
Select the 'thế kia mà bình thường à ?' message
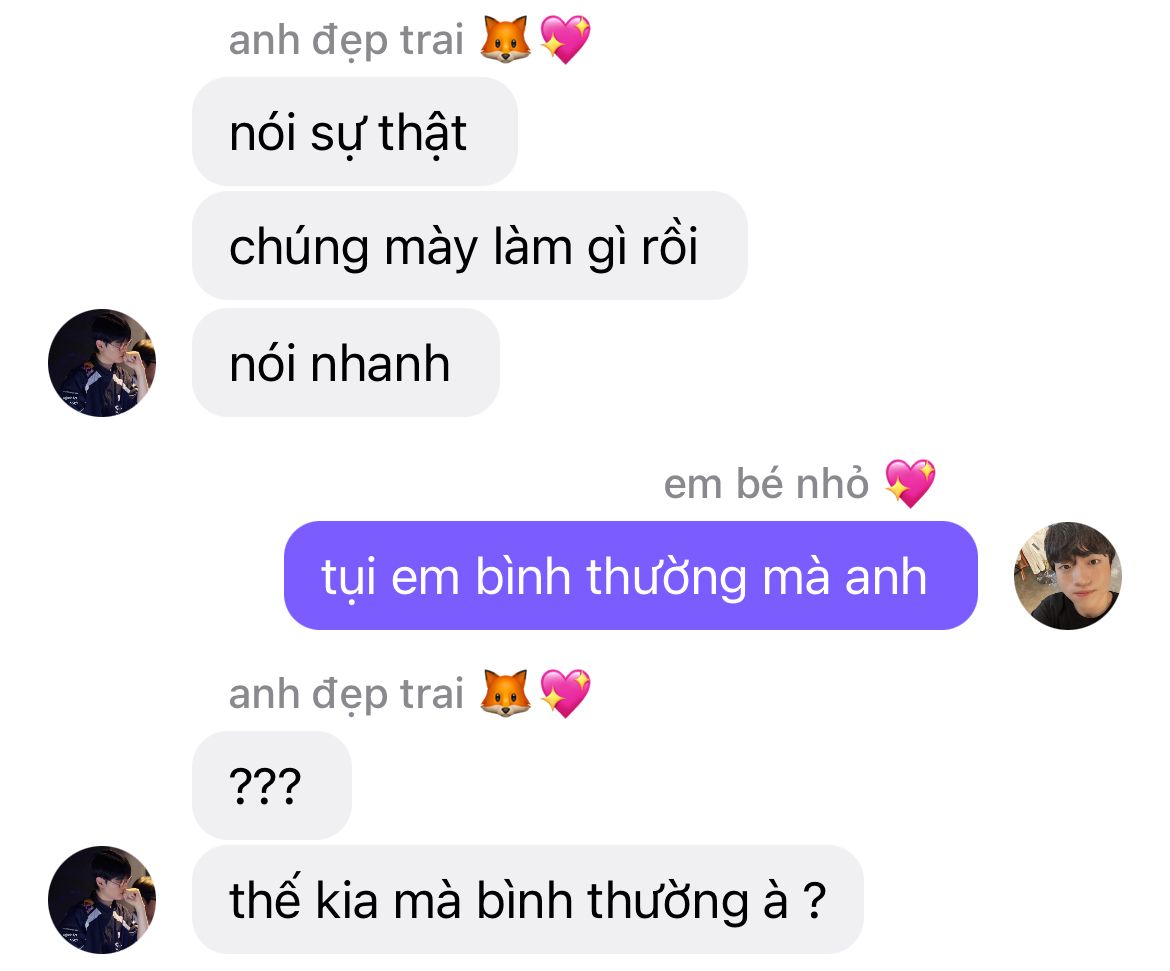[x=528, y=899]
